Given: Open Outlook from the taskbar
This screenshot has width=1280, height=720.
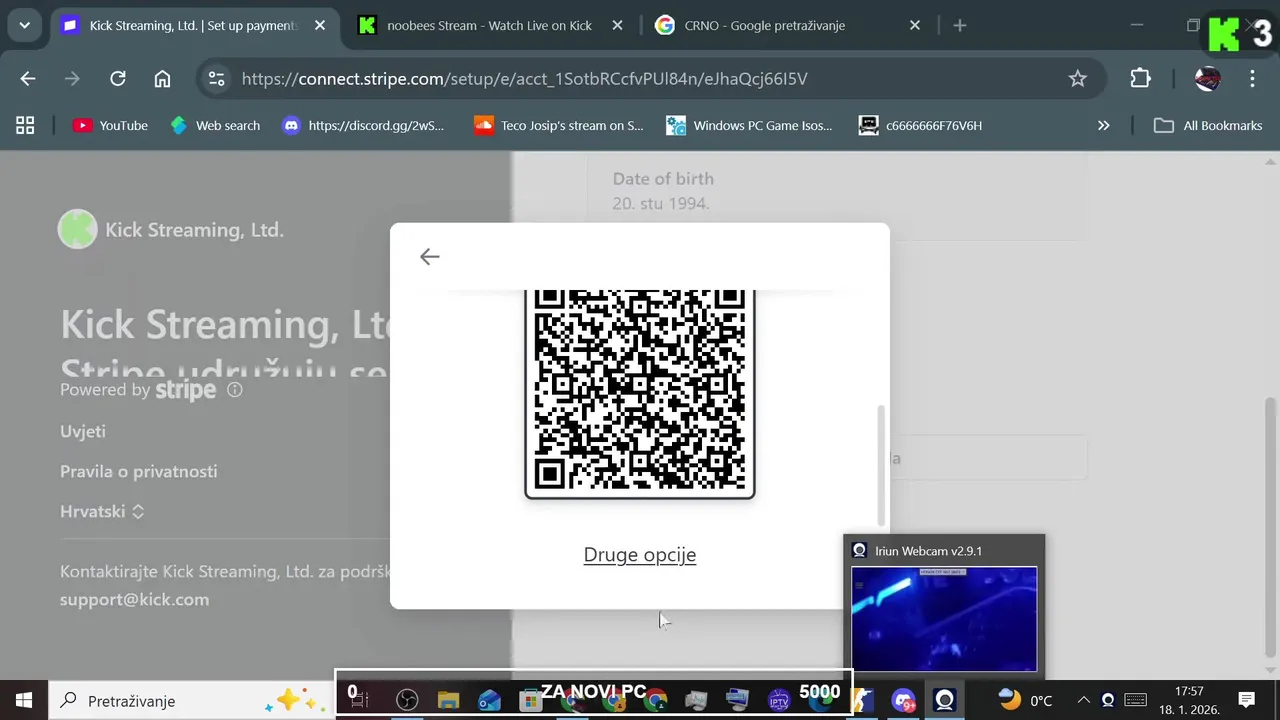Looking at the screenshot, I should tap(489, 700).
